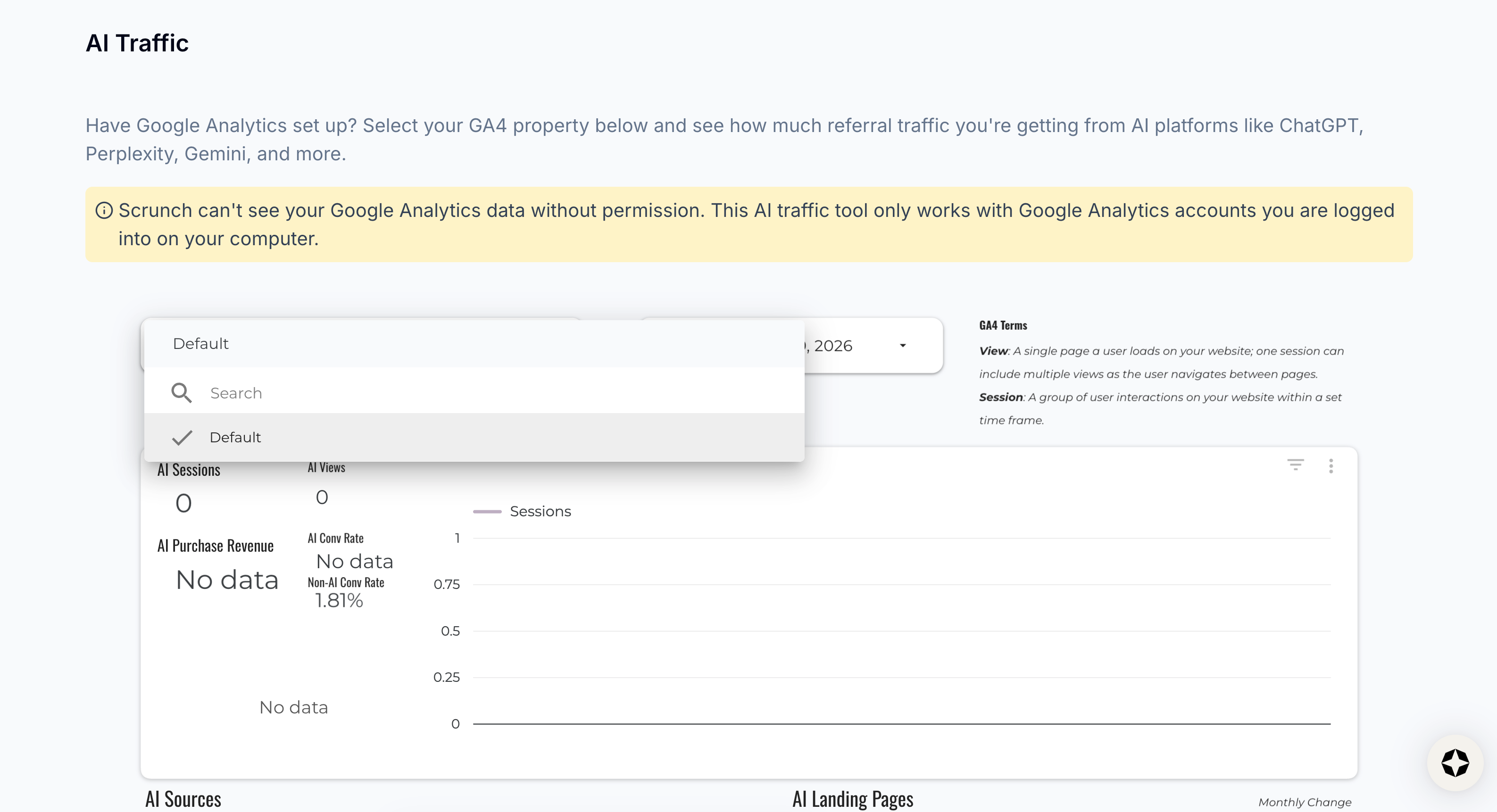
Task: Click the AI Traffic page title
Action: click(137, 43)
